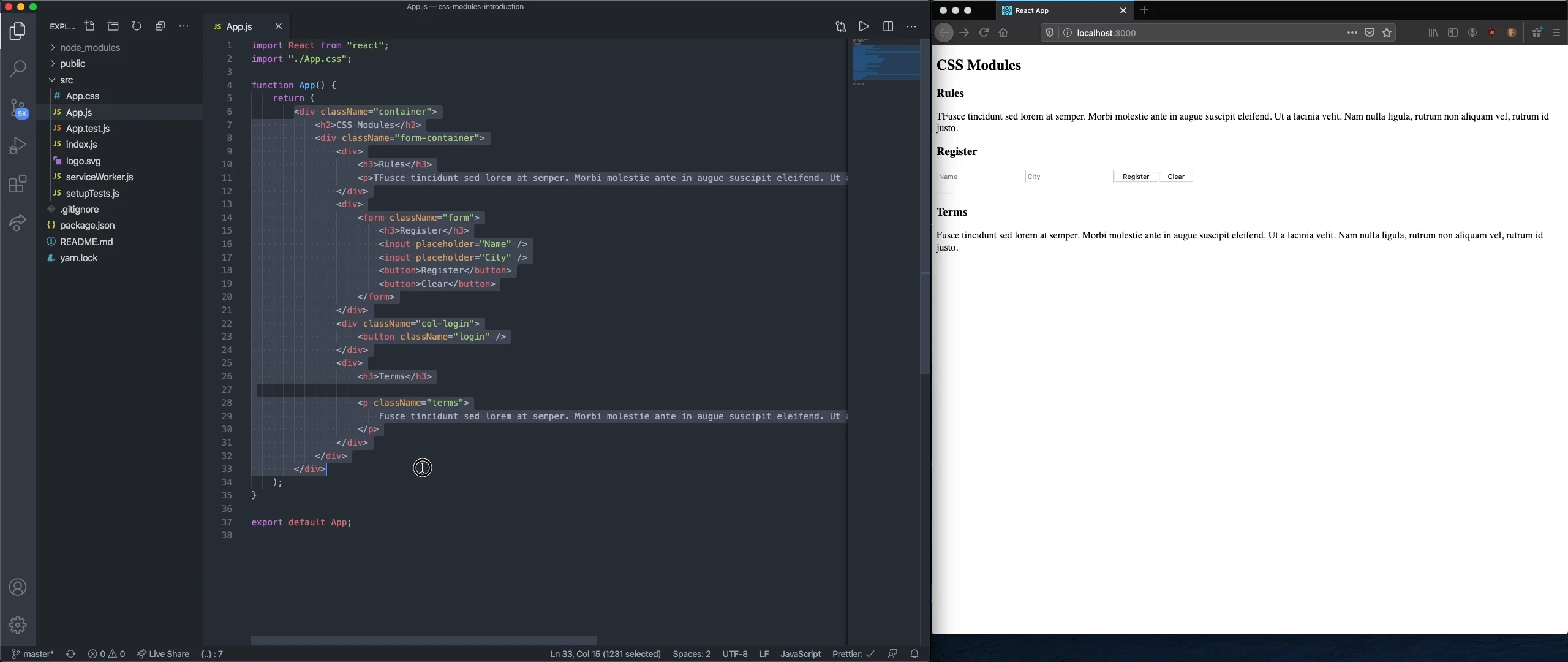Open the editor more actions menu
Image resolution: width=1568 pixels, height=662 pixels.
[x=911, y=26]
